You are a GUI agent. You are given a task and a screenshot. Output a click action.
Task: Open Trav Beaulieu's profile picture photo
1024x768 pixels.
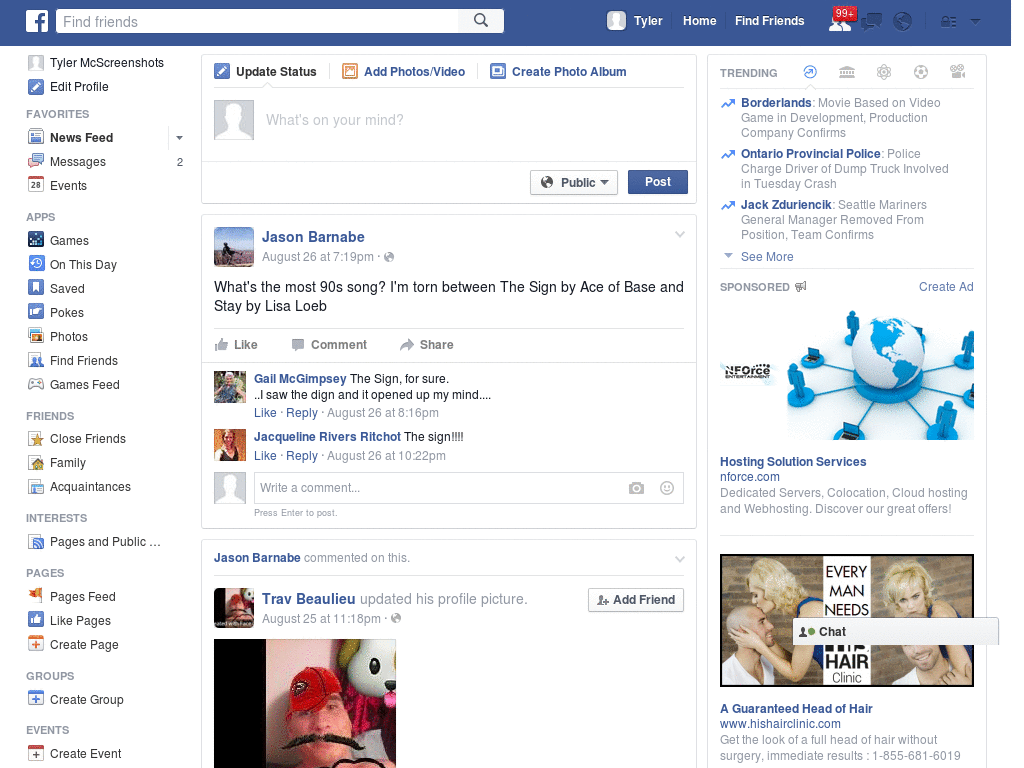(x=305, y=703)
